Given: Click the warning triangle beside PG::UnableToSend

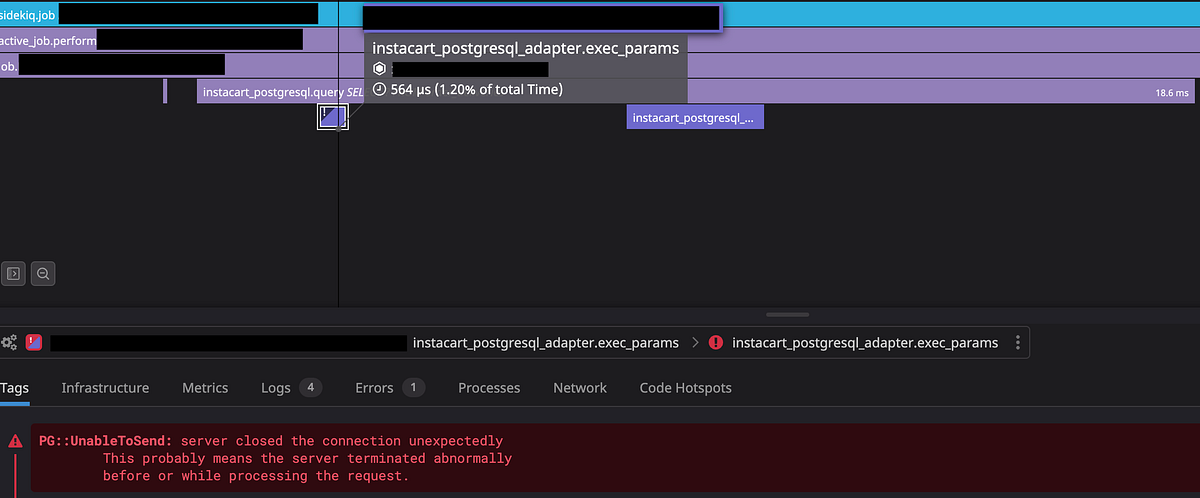Looking at the screenshot, I should click(x=15, y=441).
